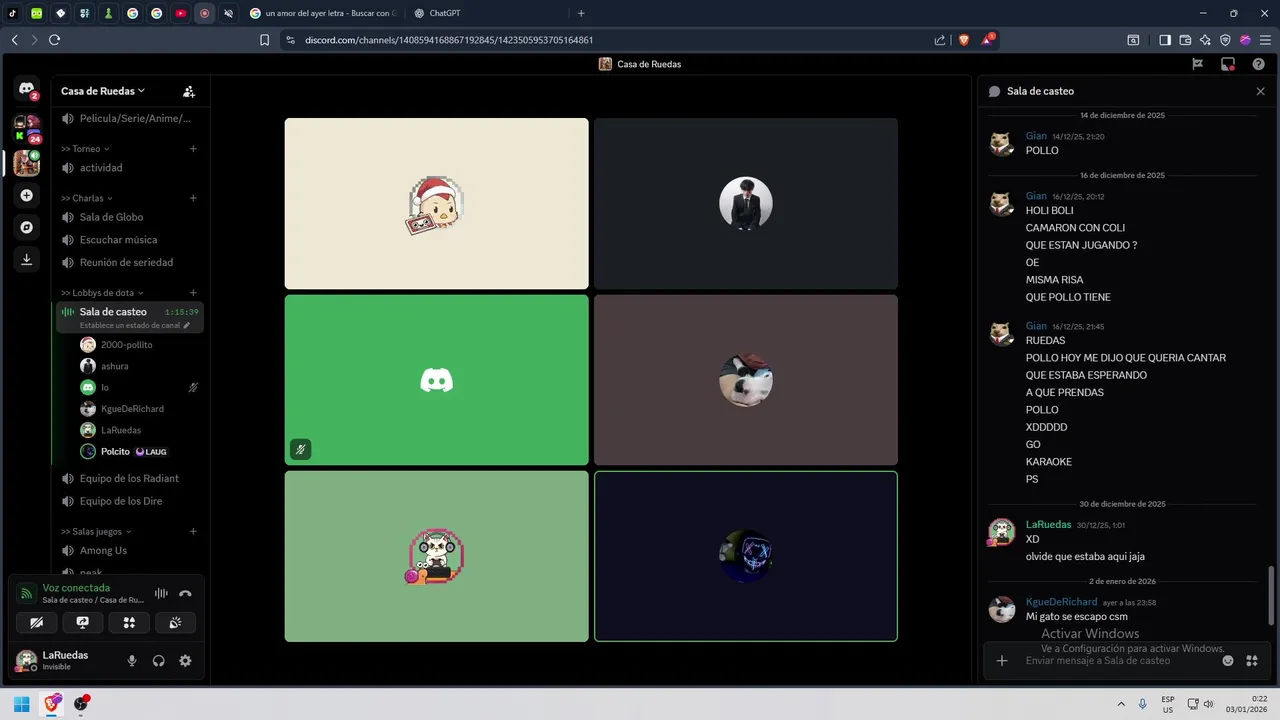Toggle Brave sidebar panel button
Viewport: 1280px width, 720px height.
pos(1165,40)
